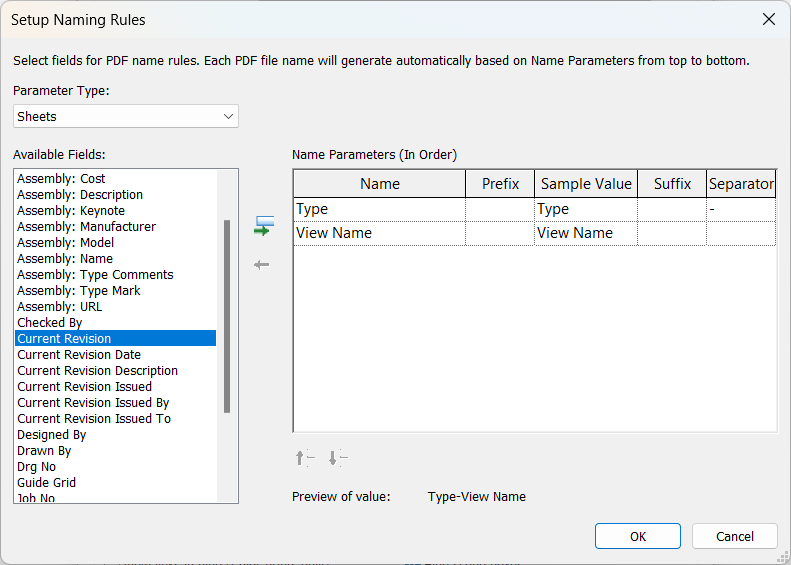Click the Separator cell of View Name row
791x565 pixels.
(741, 233)
